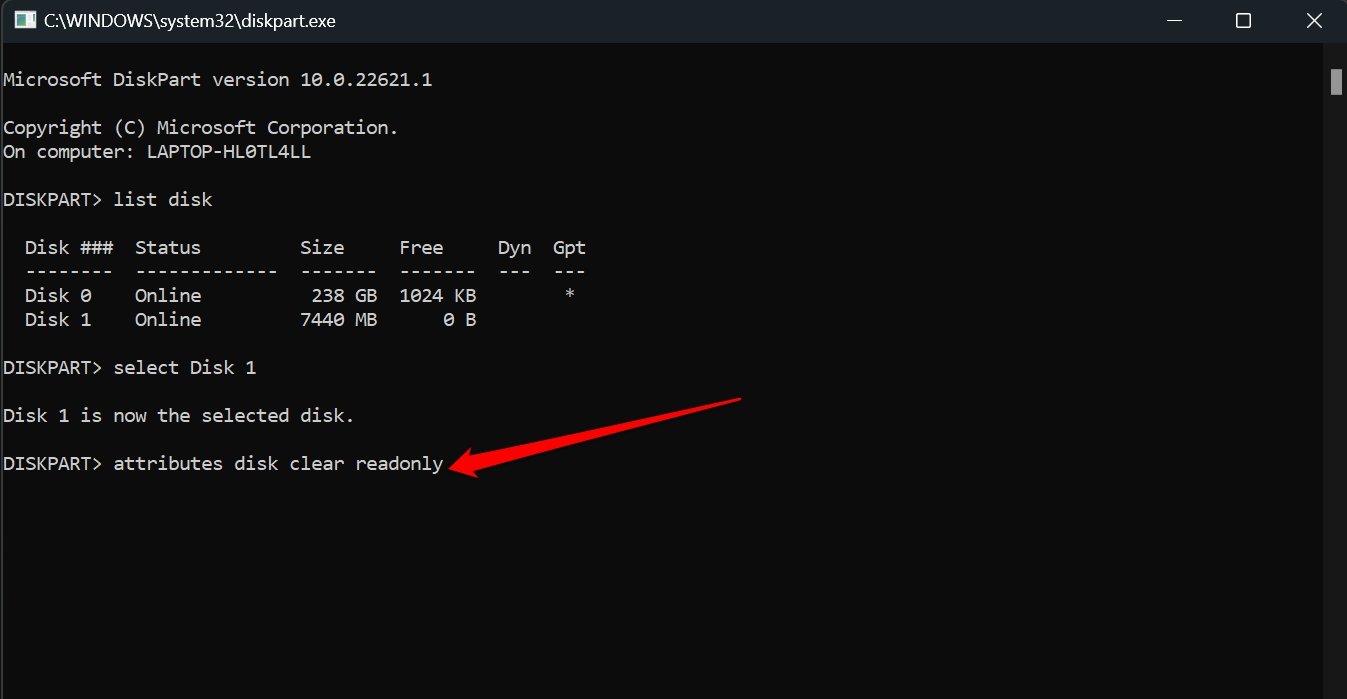1347x699 pixels.
Task: Click the 'Gpt' column header
Action: (x=569, y=247)
